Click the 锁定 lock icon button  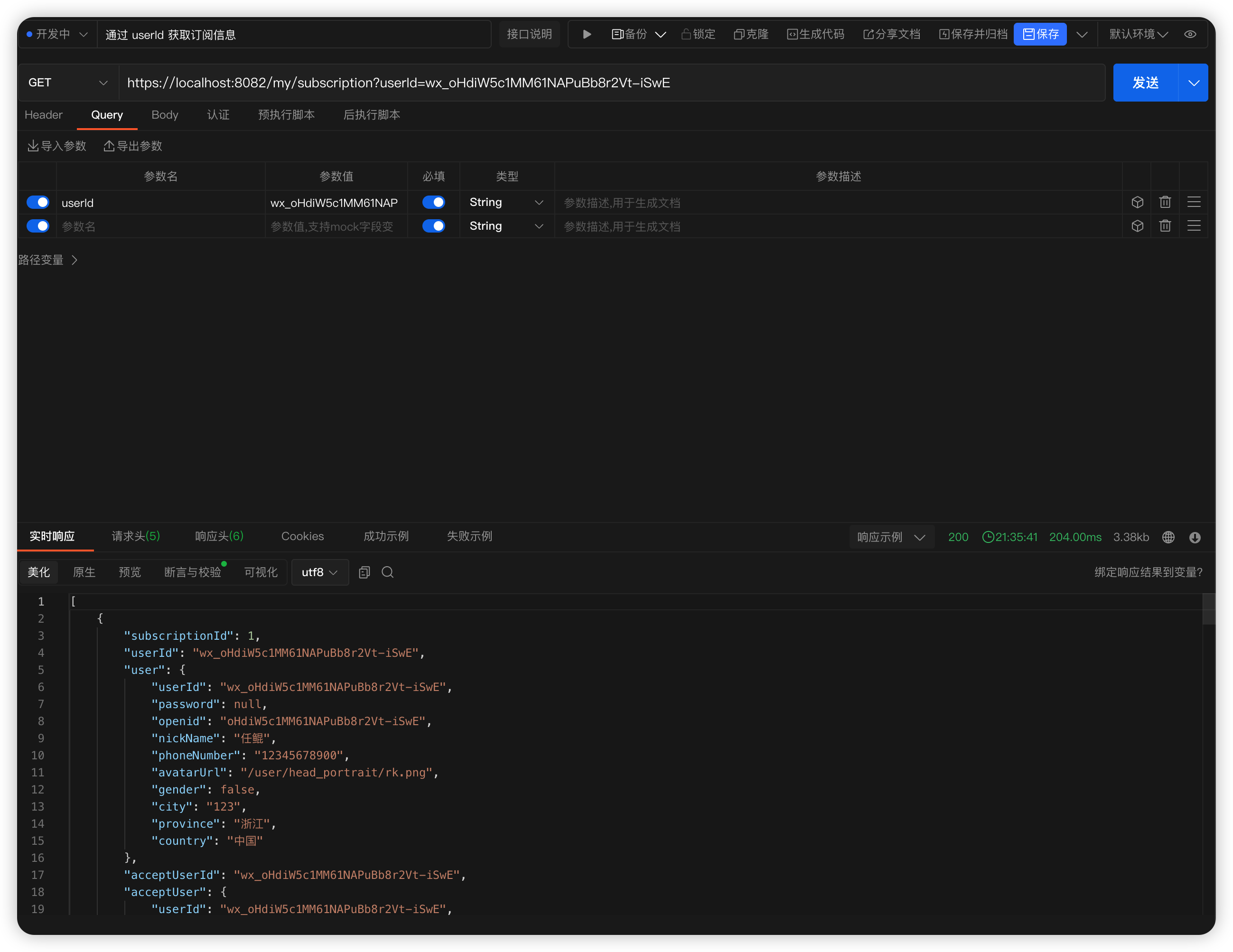pos(698,35)
